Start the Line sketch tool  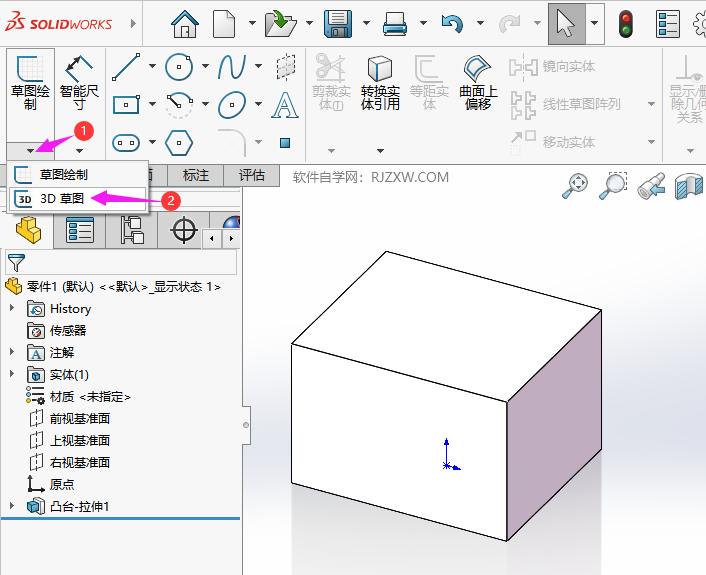[126, 67]
